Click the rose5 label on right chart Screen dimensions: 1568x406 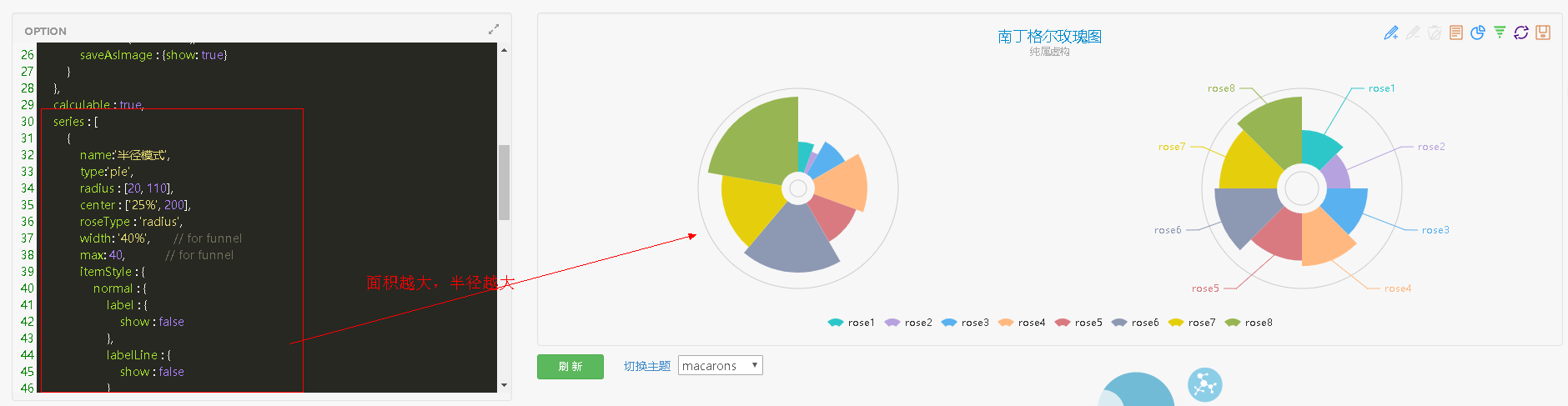pyautogui.click(x=1205, y=288)
